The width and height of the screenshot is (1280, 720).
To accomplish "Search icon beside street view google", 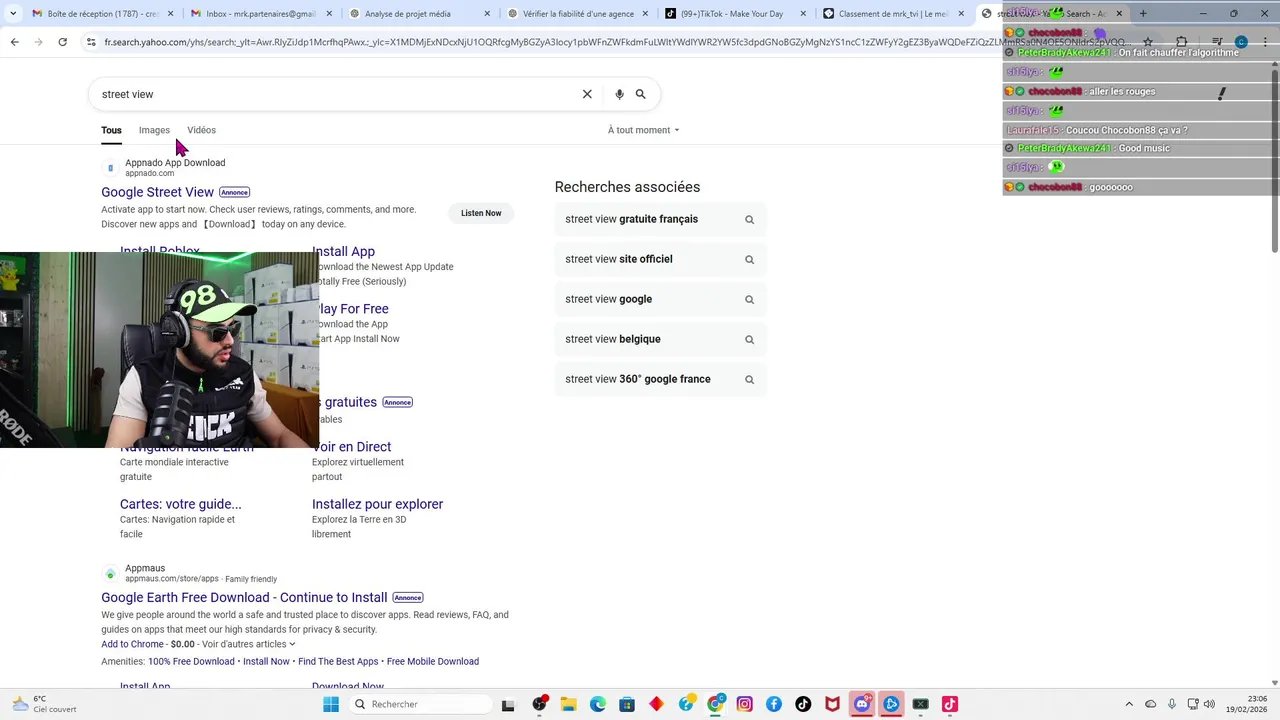I will pos(749,299).
